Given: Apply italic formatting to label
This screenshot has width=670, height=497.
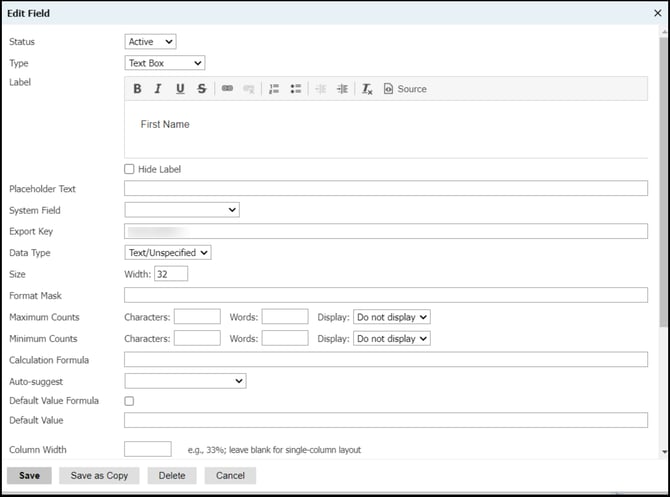Looking at the screenshot, I should [x=158, y=89].
